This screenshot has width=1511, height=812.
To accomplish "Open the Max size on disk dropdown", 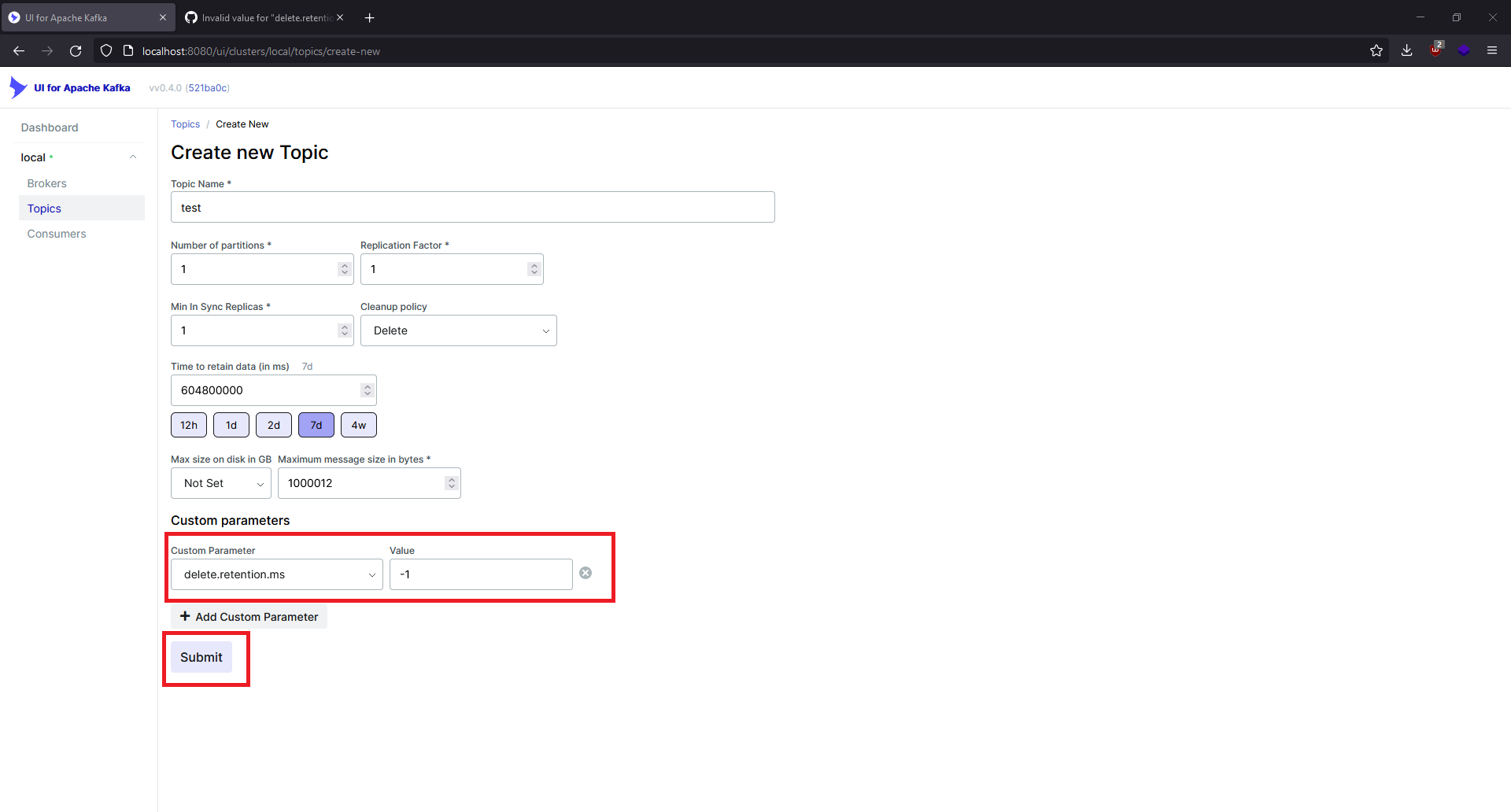I will click(220, 482).
